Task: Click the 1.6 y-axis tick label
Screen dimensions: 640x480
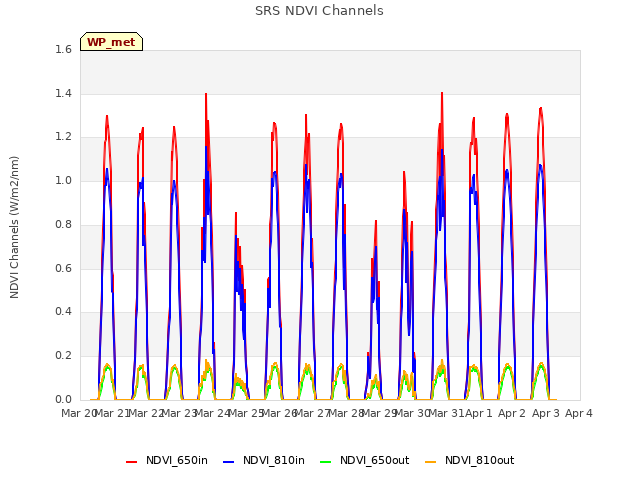Action: pos(63,49)
